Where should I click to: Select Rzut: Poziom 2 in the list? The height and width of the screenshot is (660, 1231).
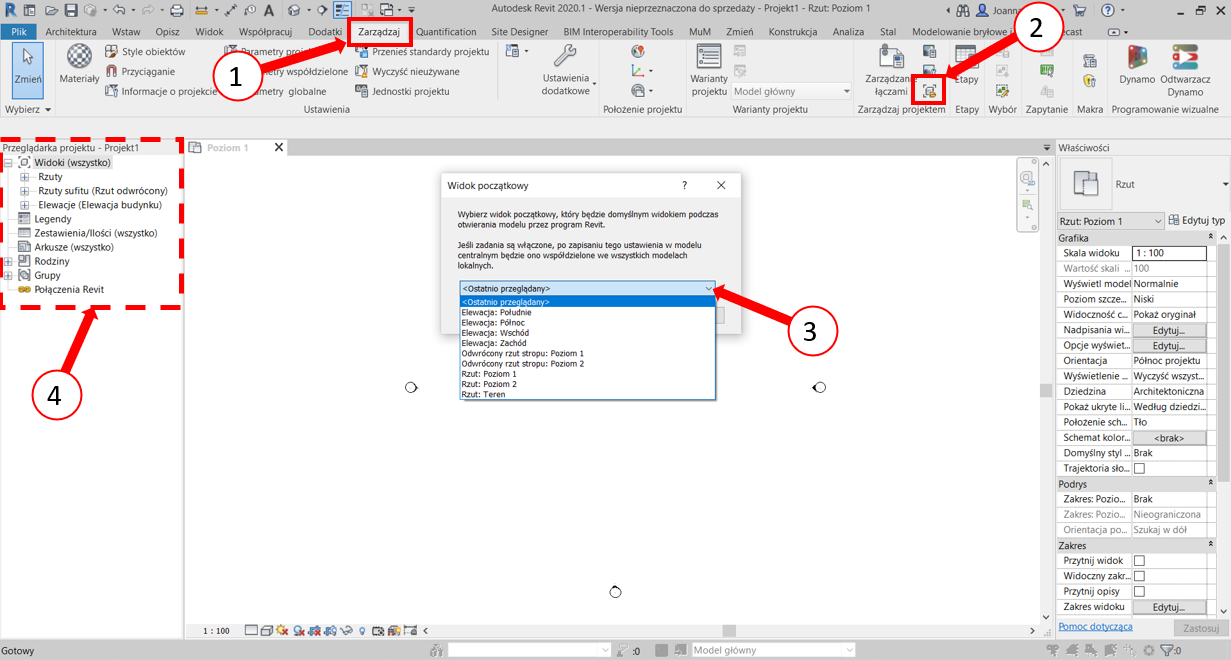489,384
